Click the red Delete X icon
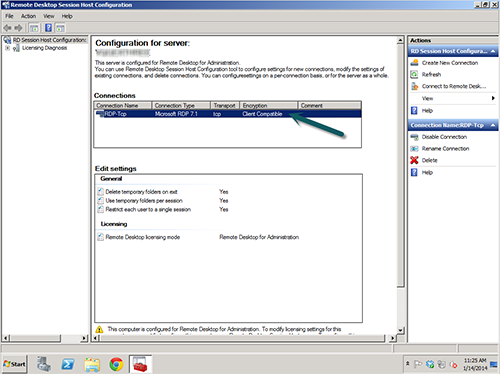 tap(414, 160)
